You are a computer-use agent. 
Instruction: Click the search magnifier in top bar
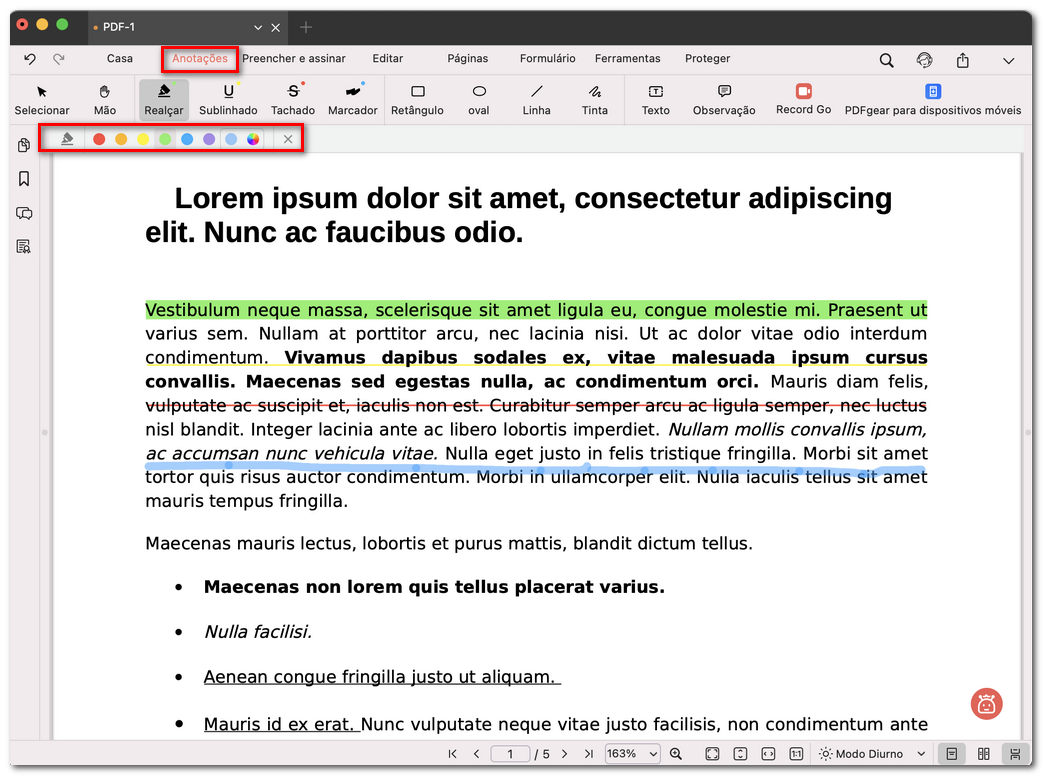click(886, 60)
